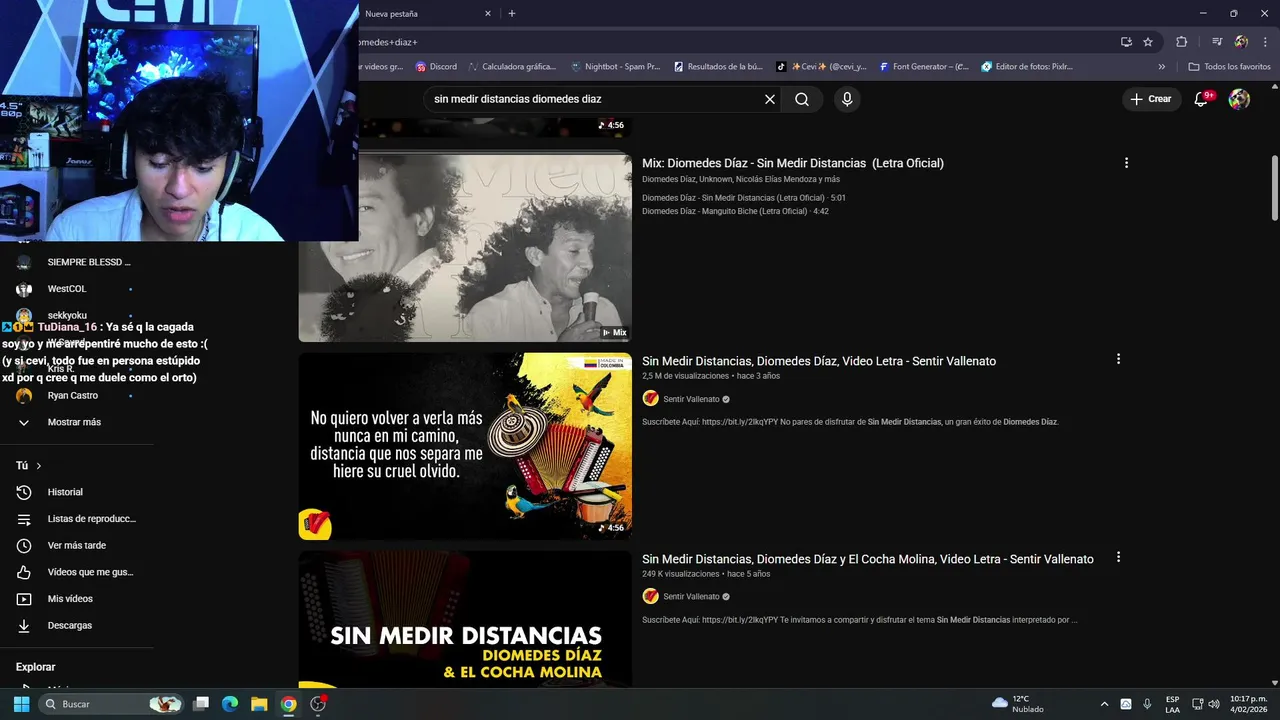Open Todos los favoritos folder

pos(1230,67)
